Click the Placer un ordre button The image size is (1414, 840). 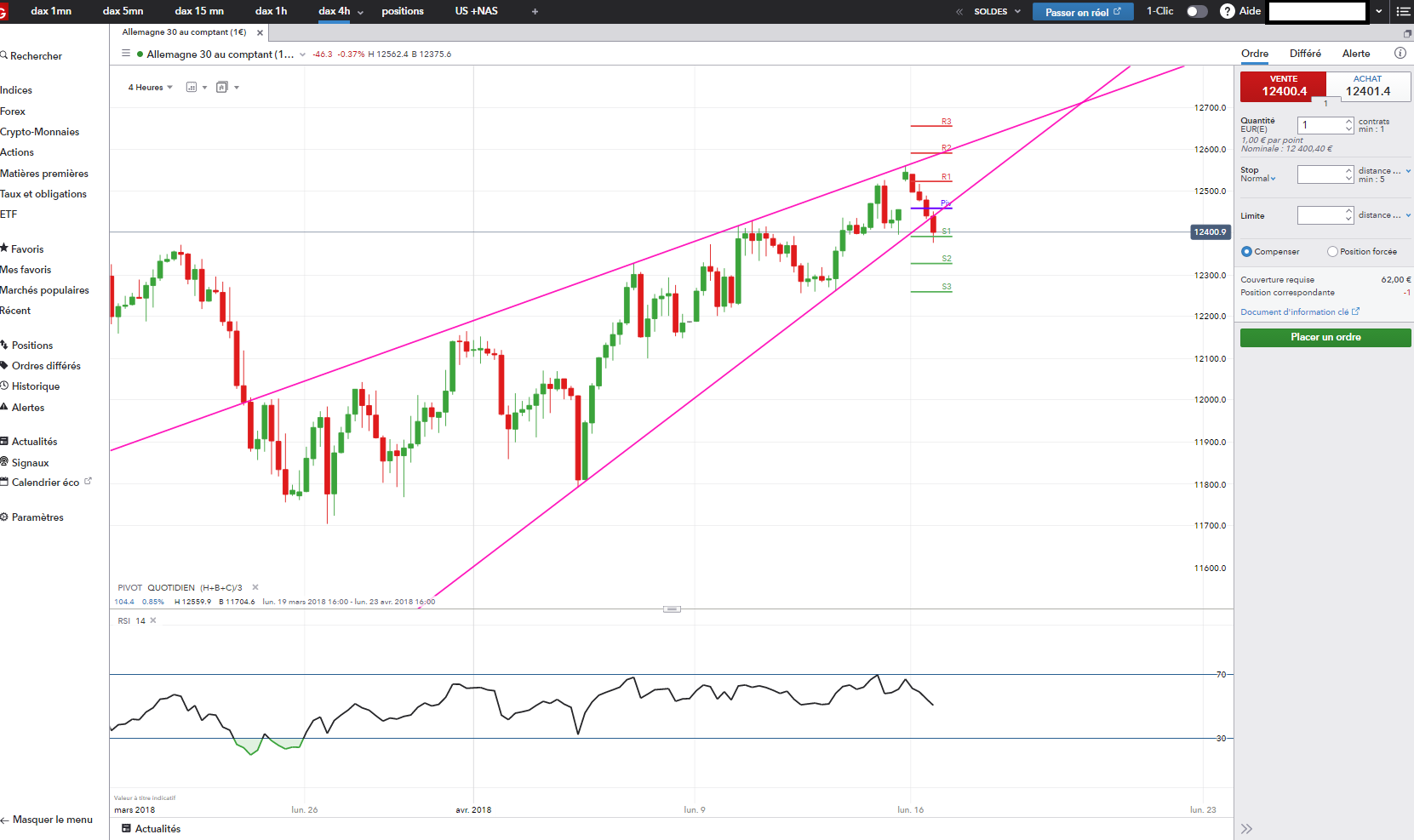pyautogui.click(x=1325, y=338)
